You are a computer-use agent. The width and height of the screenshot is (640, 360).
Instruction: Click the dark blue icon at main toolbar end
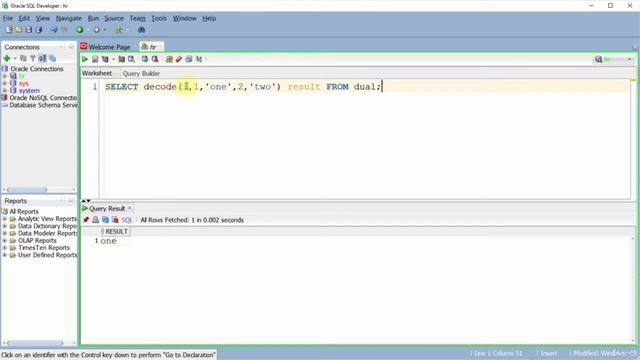point(142,30)
